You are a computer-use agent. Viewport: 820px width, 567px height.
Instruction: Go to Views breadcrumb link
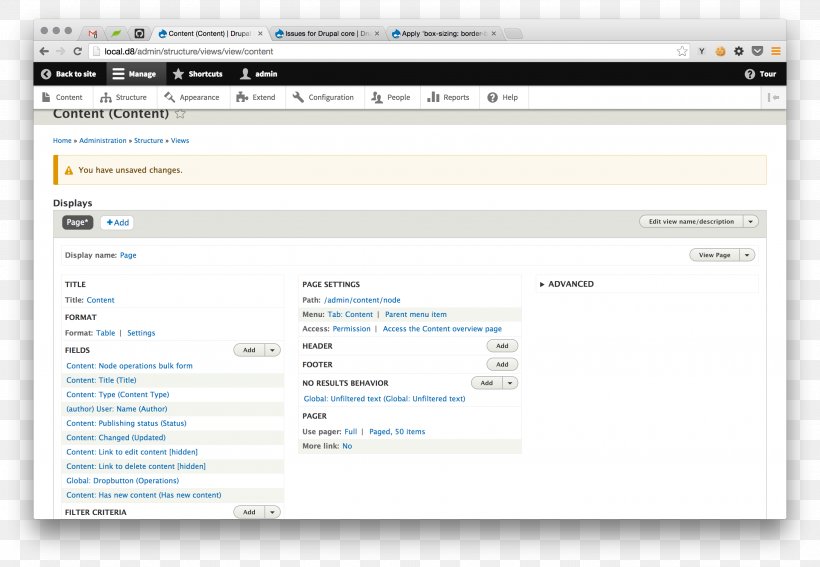pos(180,140)
